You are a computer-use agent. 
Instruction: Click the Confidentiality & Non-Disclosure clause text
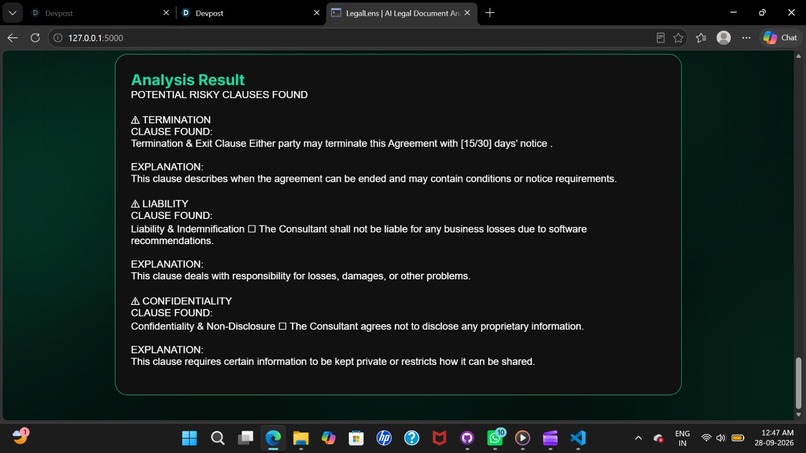coord(357,326)
